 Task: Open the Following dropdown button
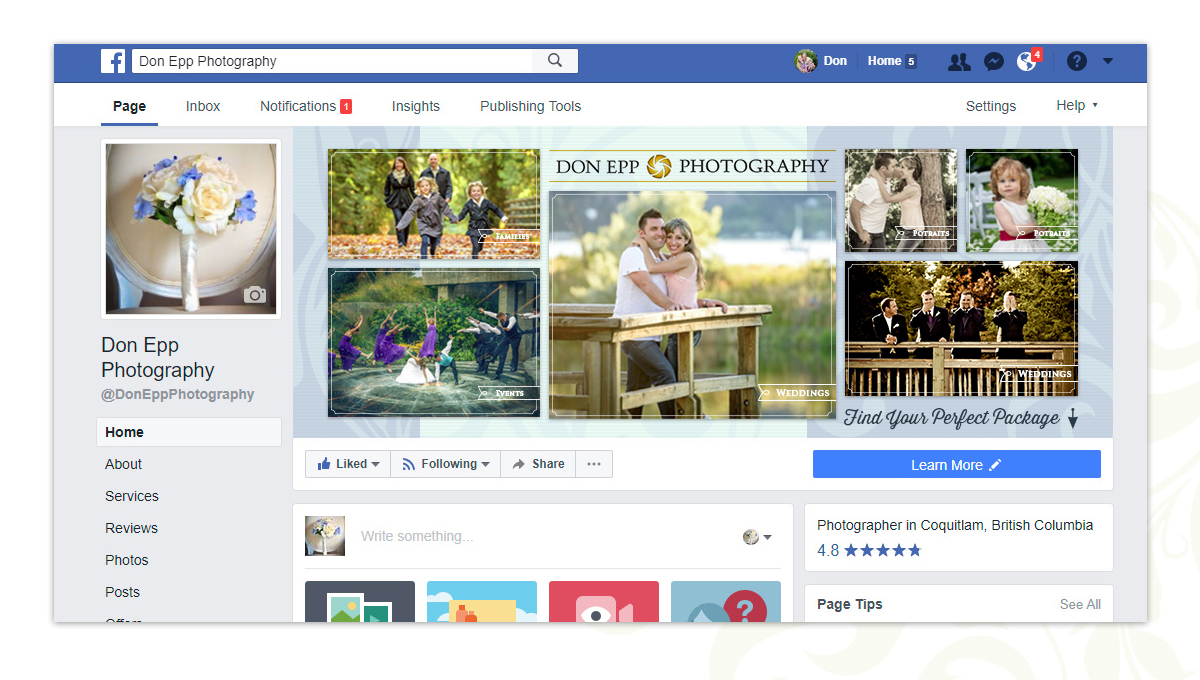(445, 464)
